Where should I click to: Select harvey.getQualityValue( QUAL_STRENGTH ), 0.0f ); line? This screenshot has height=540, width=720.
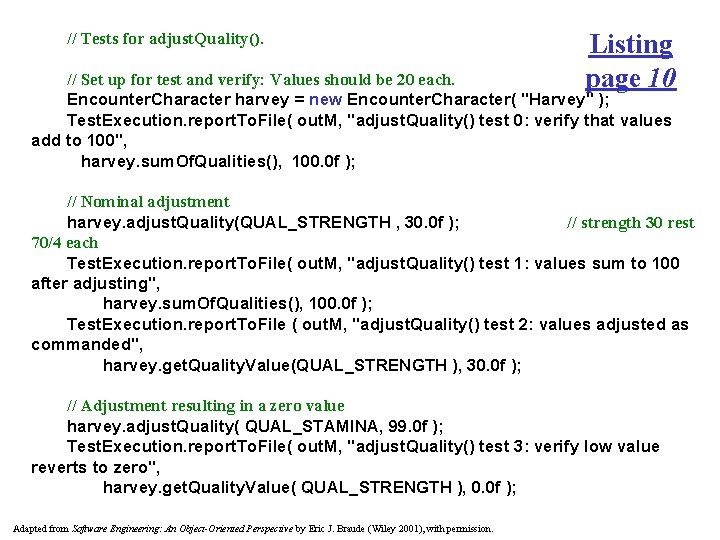click(x=309, y=487)
